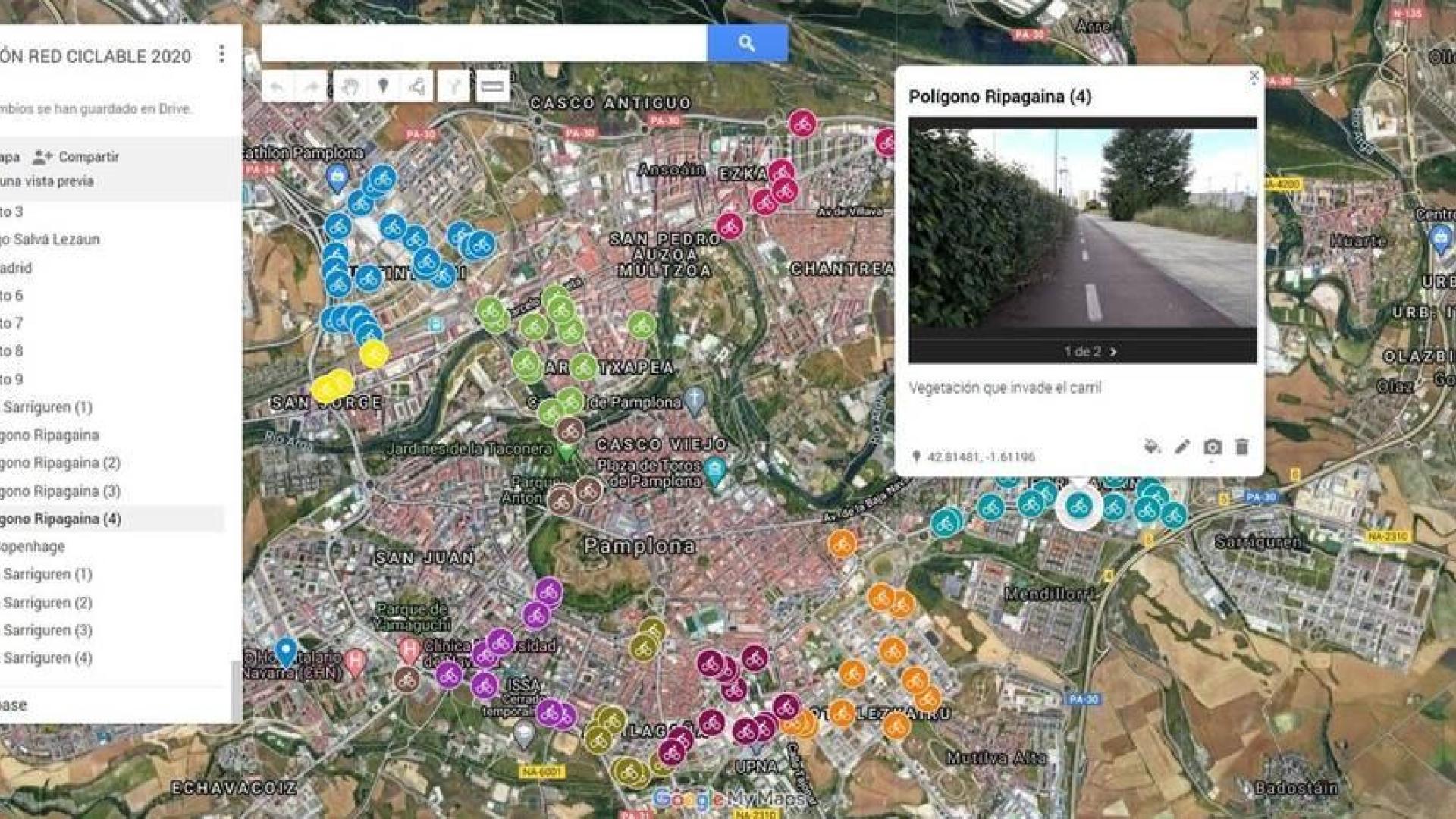Viewport: 1456px width, 819px height.
Task: Delete the marker with the trash icon
Action: (1242, 447)
